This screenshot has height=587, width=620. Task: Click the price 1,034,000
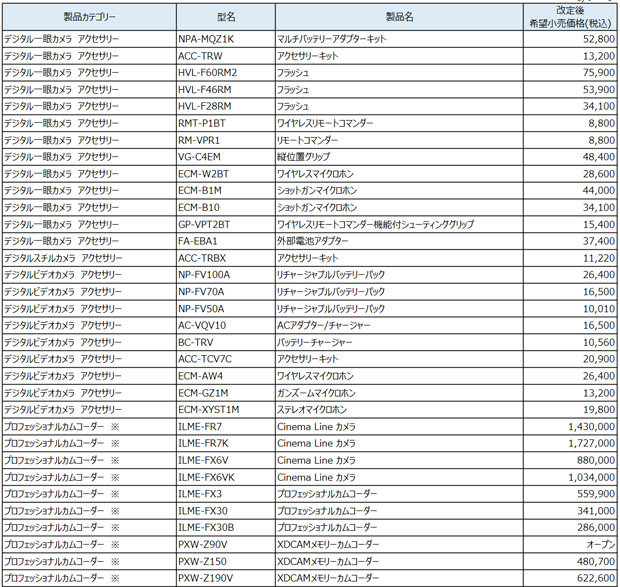(592, 477)
